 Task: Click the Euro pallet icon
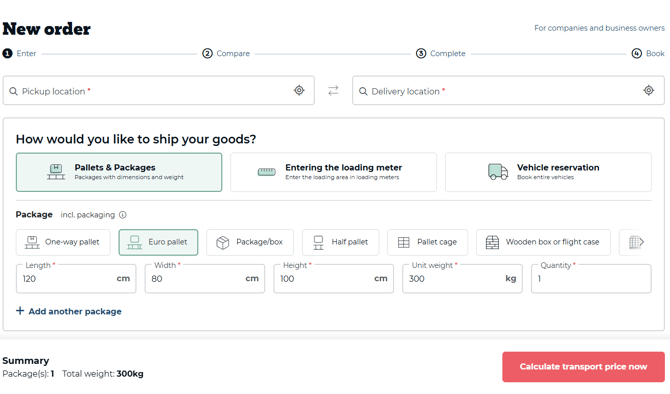point(135,242)
